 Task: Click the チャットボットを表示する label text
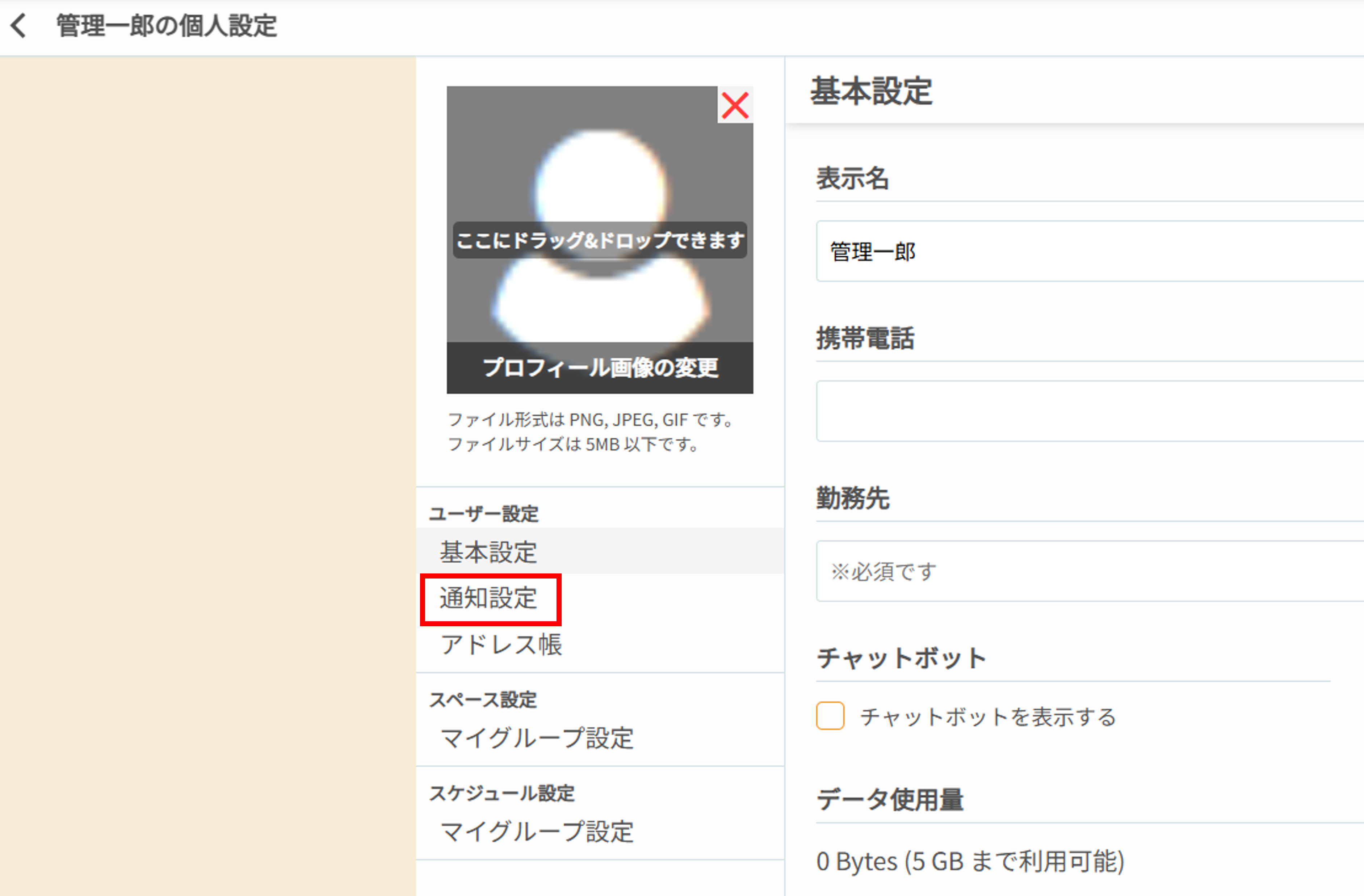click(x=988, y=717)
